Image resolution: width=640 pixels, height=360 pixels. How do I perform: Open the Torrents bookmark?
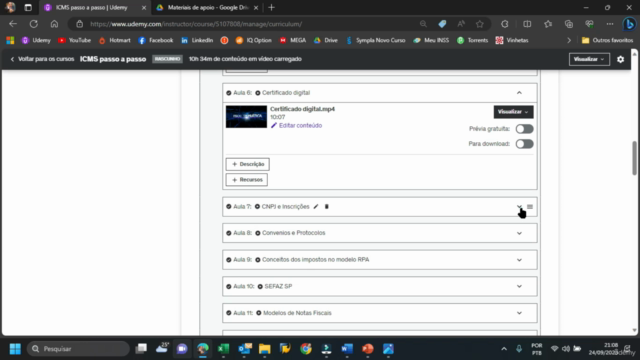click(473, 40)
